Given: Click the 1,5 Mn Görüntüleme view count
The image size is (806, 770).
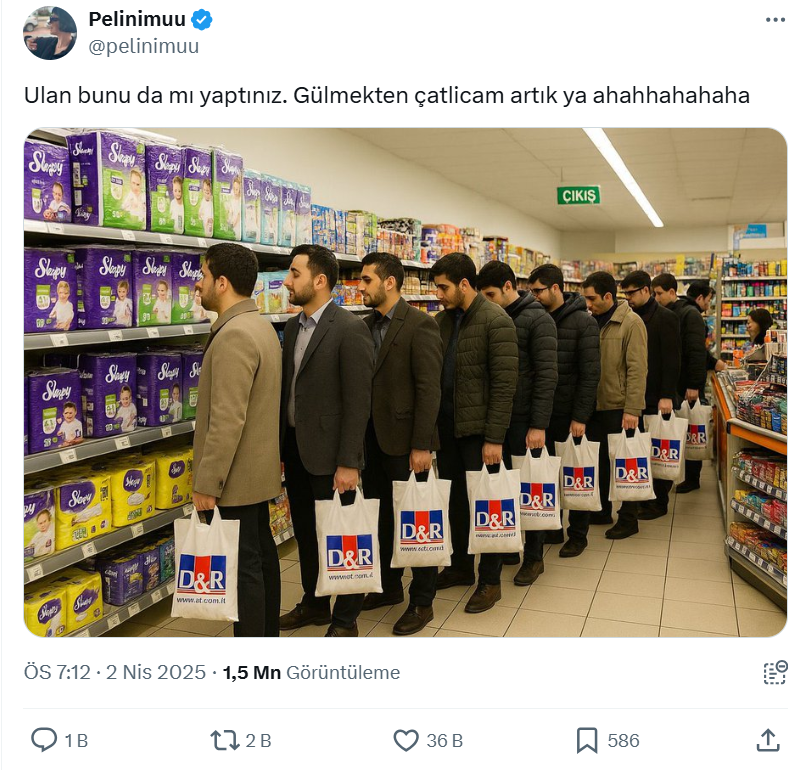Looking at the screenshot, I should pyautogui.click(x=312, y=672).
